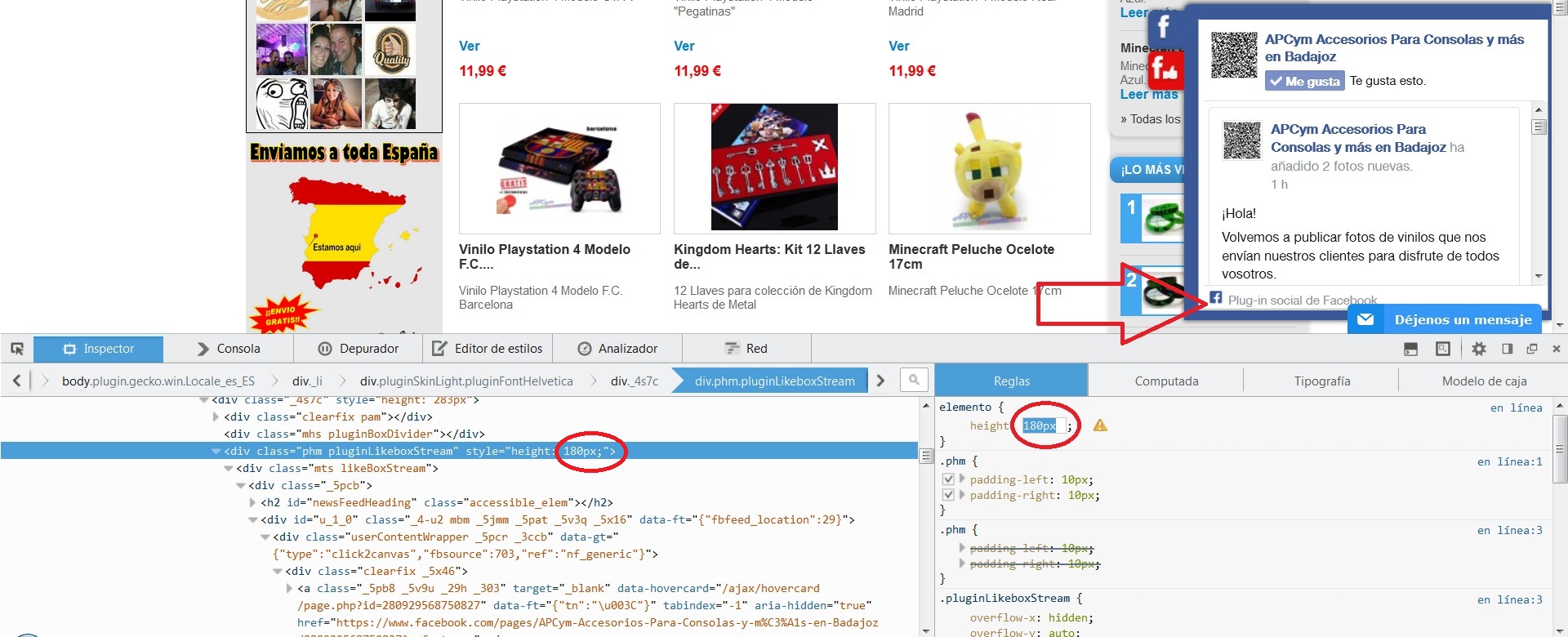Image resolution: width=1568 pixels, height=637 pixels.
Task: Click the Enviamos a toda España banner
Action: coord(344,235)
